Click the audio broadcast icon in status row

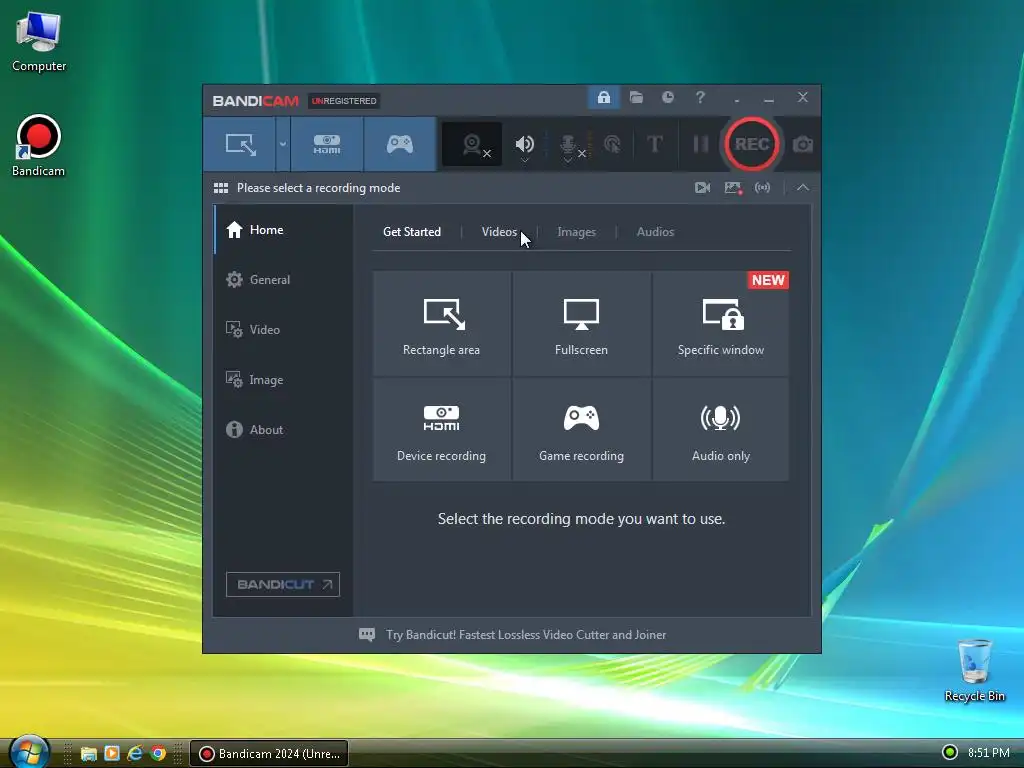762,188
